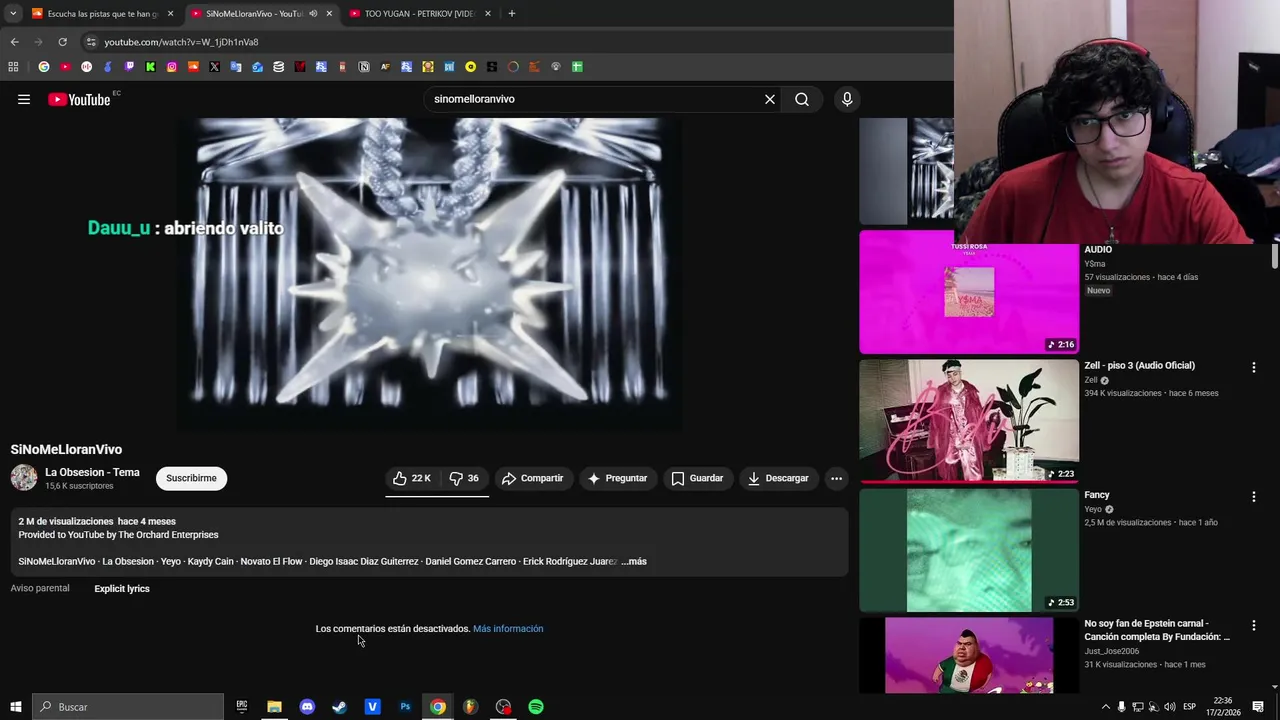This screenshot has height=720, width=1280.
Task: Open options for Epstein carnal video
Action: 1253,625
